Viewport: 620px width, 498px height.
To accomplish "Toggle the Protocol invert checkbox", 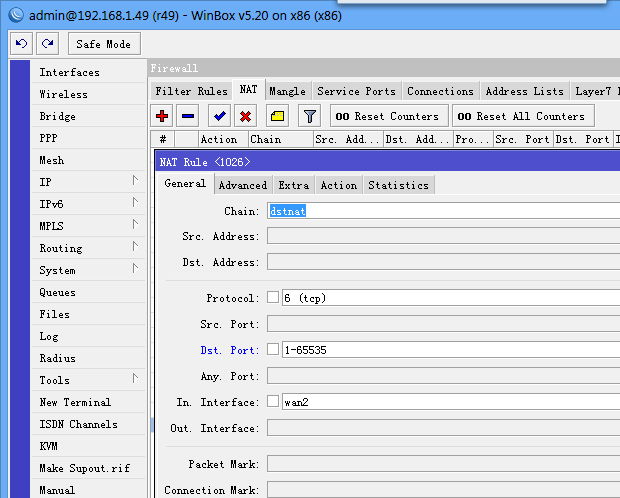I will click(273, 298).
